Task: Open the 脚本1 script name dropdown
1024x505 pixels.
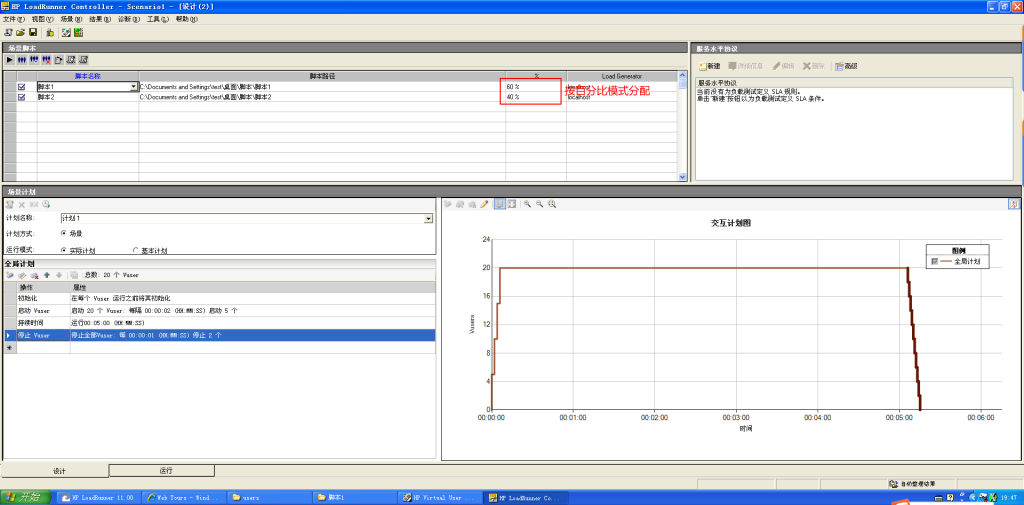Action: pyautogui.click(x=134, y=87)
